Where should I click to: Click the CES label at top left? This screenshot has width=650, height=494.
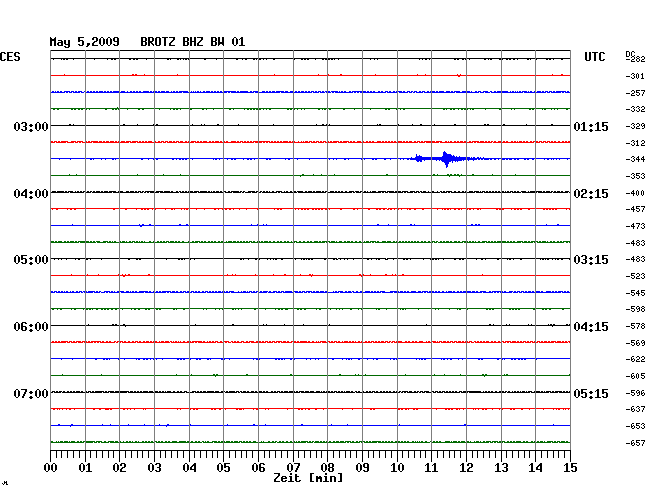click(10, 58)
